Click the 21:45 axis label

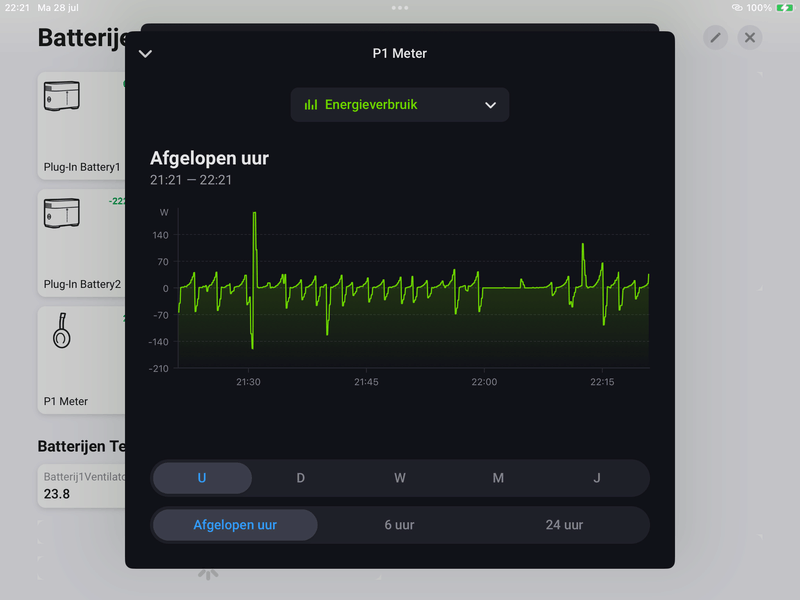point(366,382)
